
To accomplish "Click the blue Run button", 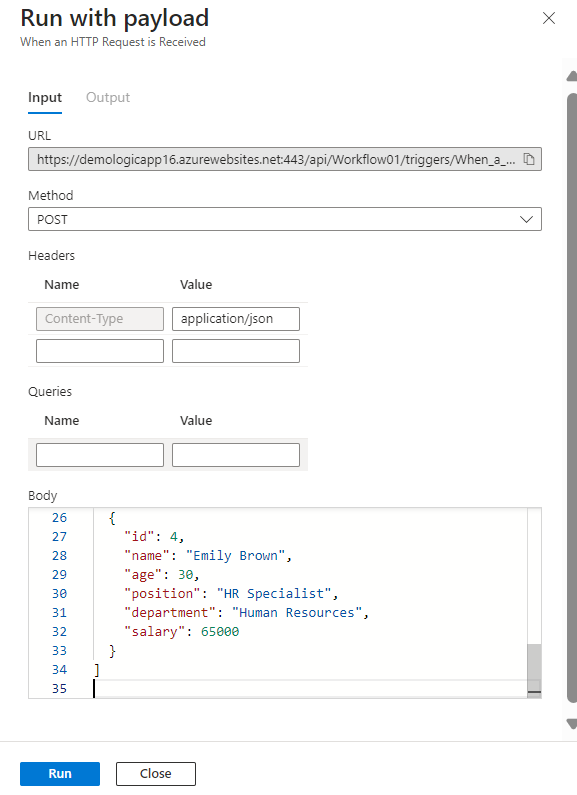I will (60, 774).
